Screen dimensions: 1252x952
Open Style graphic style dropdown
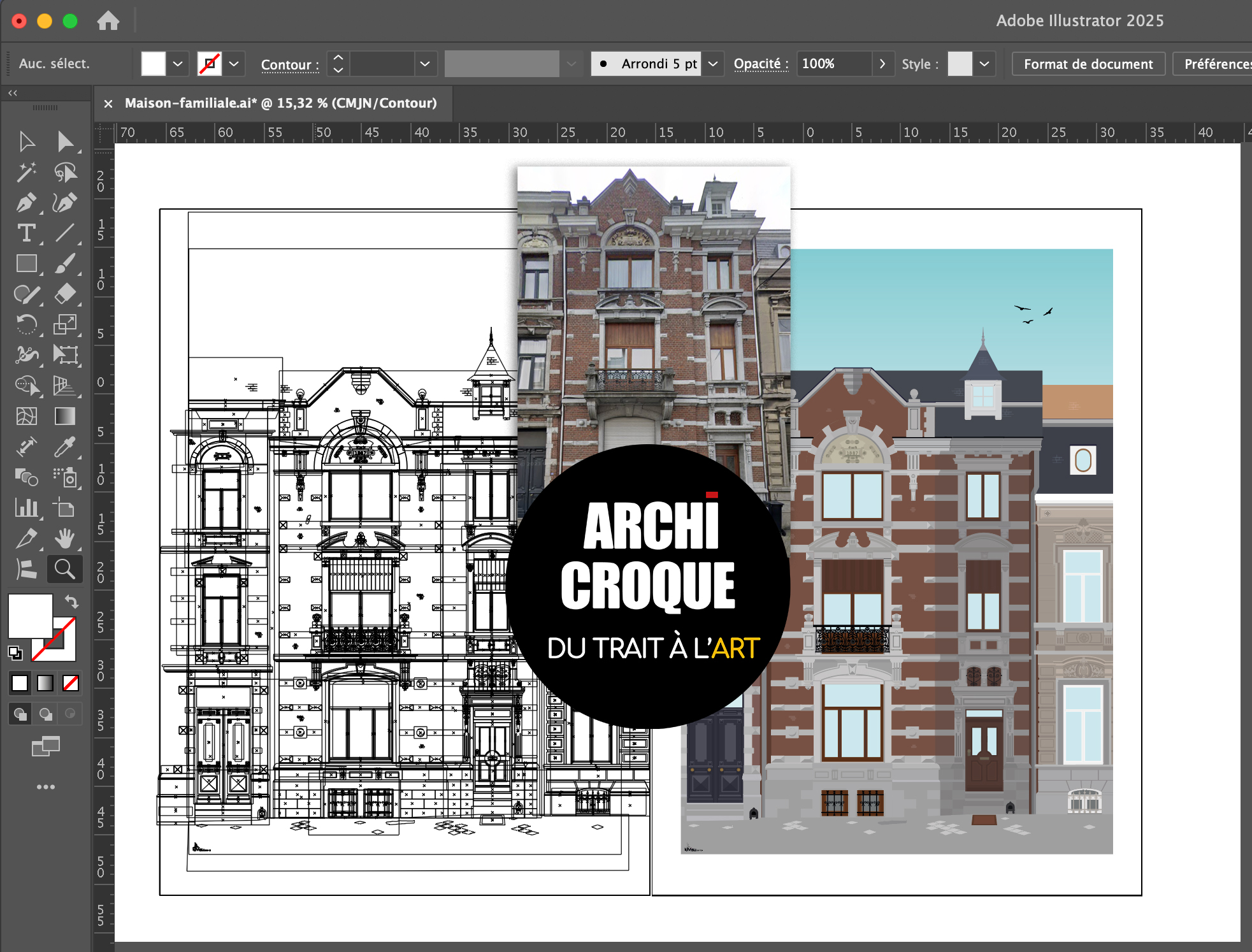click(984, 64)
